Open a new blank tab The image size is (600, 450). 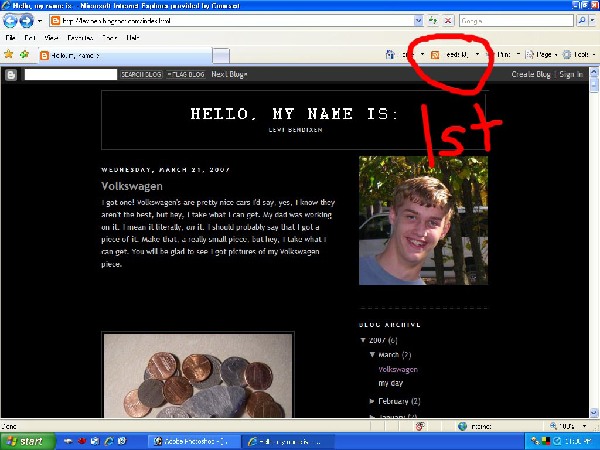pos(221,56)
